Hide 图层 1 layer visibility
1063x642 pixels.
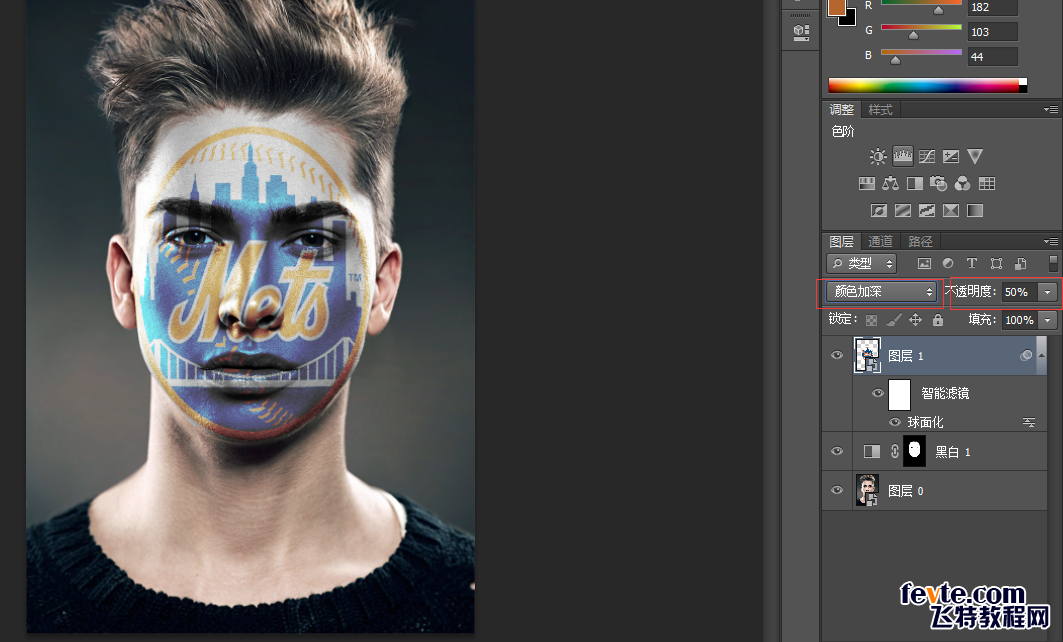tap(837, 355)
